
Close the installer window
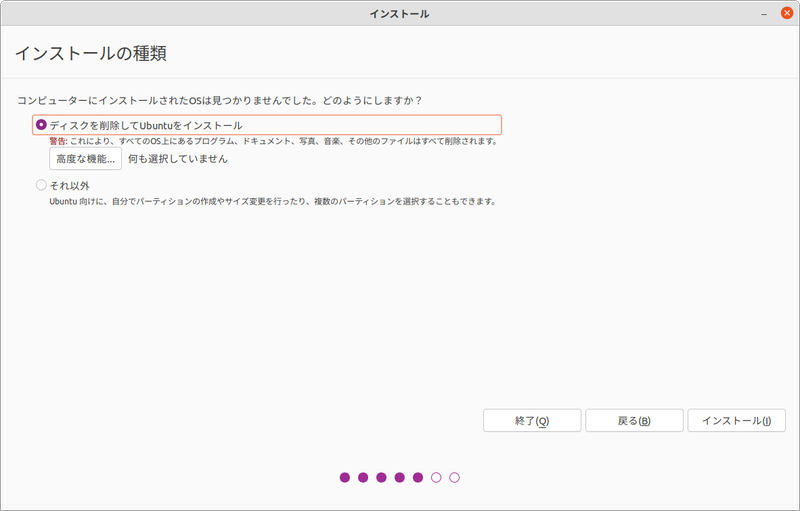pos(787,13)
